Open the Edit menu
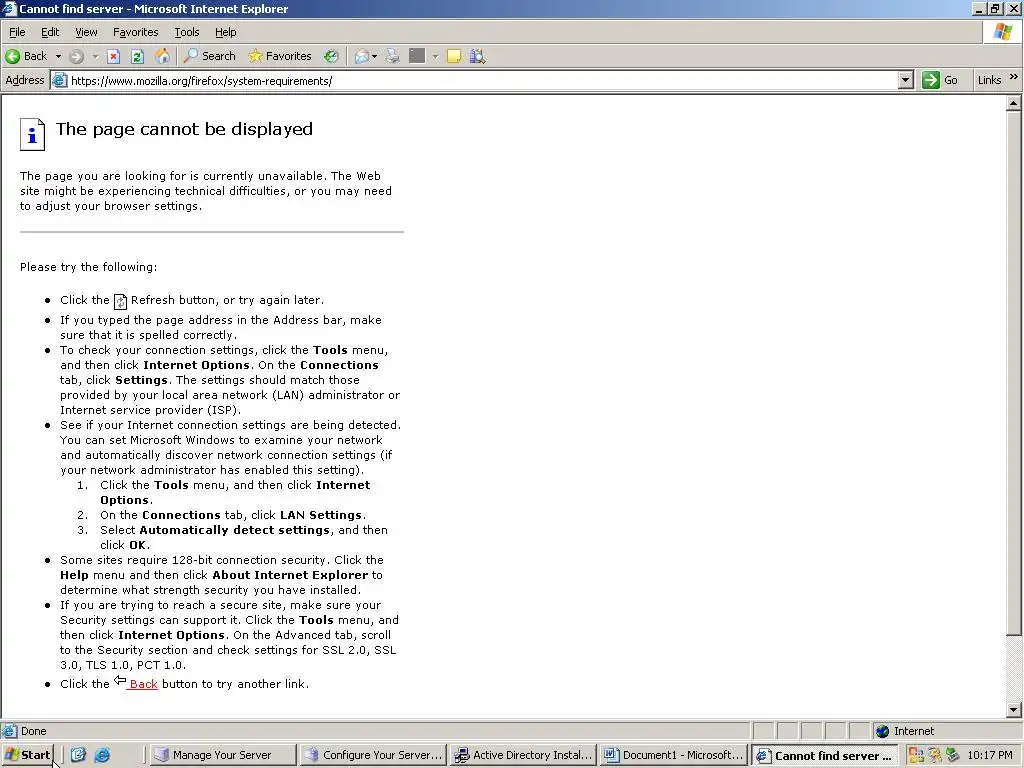The image size is (1024, 768). pos(50,32)
